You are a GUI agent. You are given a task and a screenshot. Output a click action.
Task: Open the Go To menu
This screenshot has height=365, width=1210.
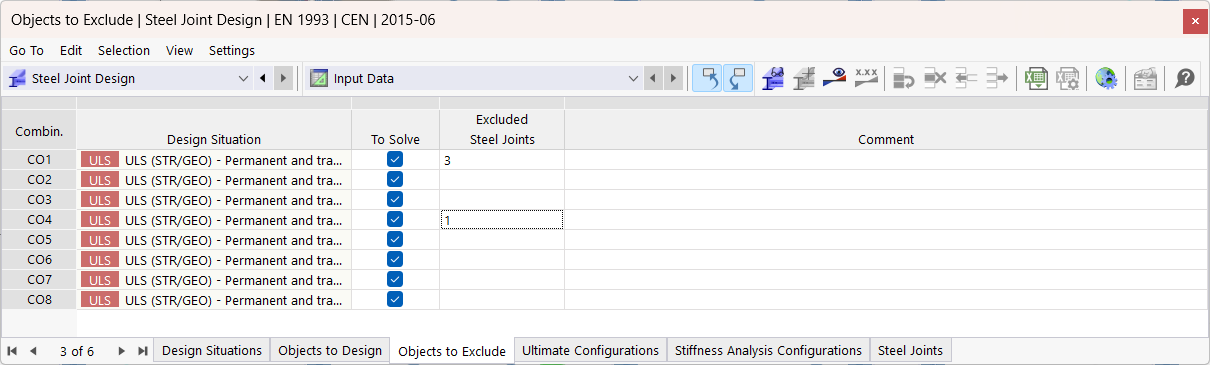(x=26, y=50)
